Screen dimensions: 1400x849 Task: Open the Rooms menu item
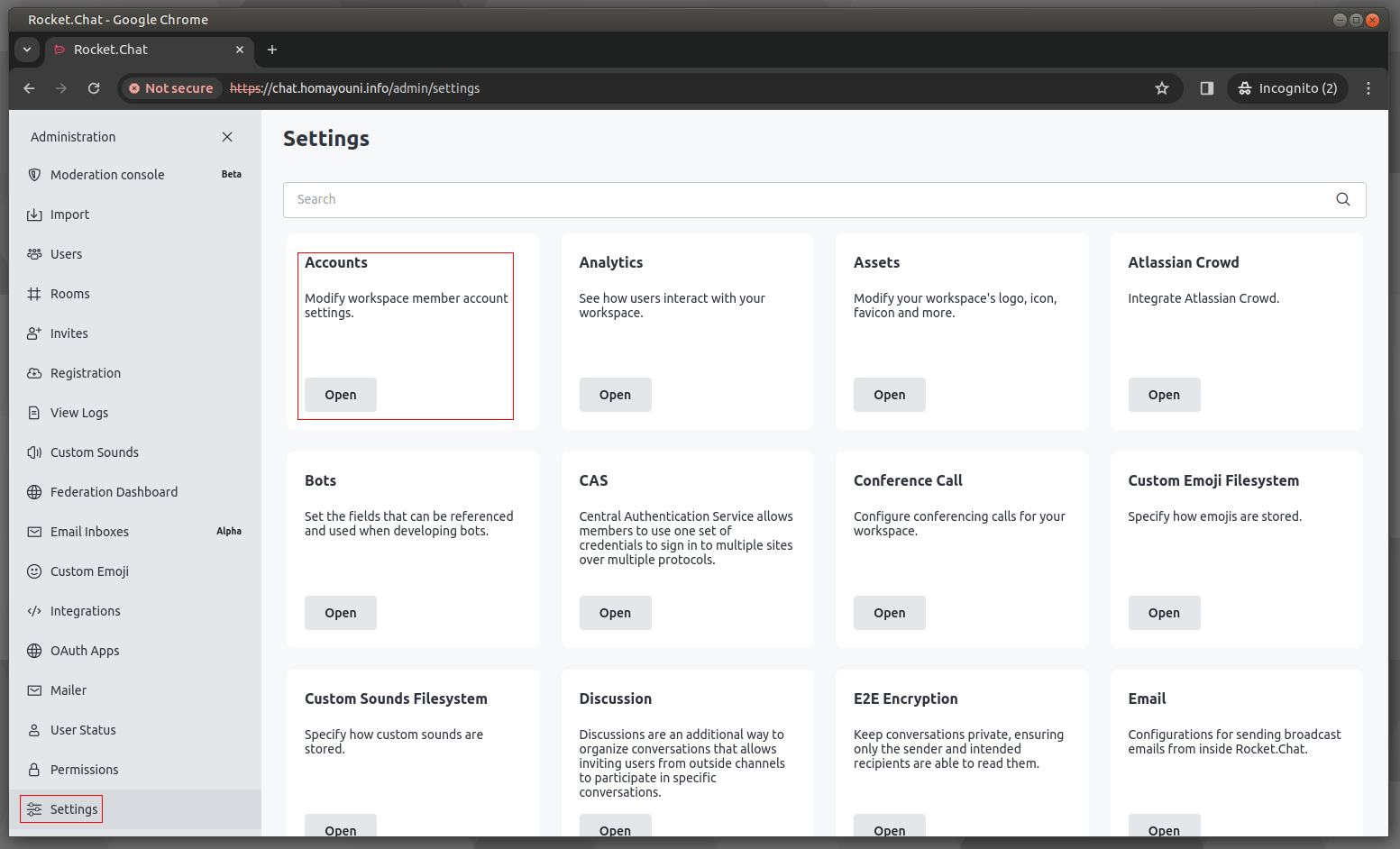pos(135,294)
